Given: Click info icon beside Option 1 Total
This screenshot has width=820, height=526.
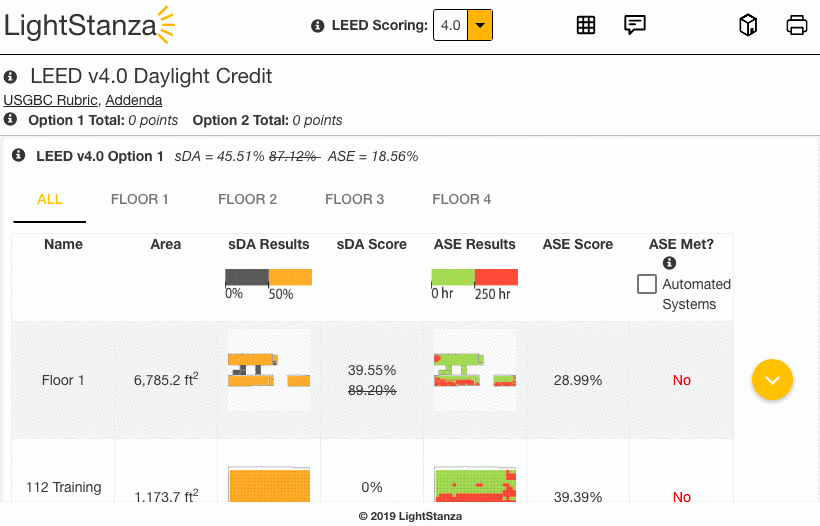Looking at the screenshot, I should pos(10,119).
